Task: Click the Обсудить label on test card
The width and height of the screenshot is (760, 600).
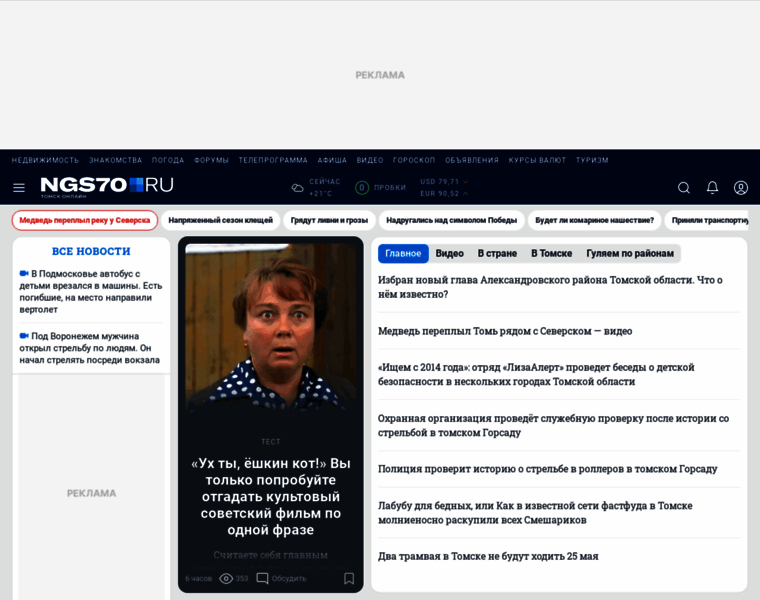Action: [289, 578]
